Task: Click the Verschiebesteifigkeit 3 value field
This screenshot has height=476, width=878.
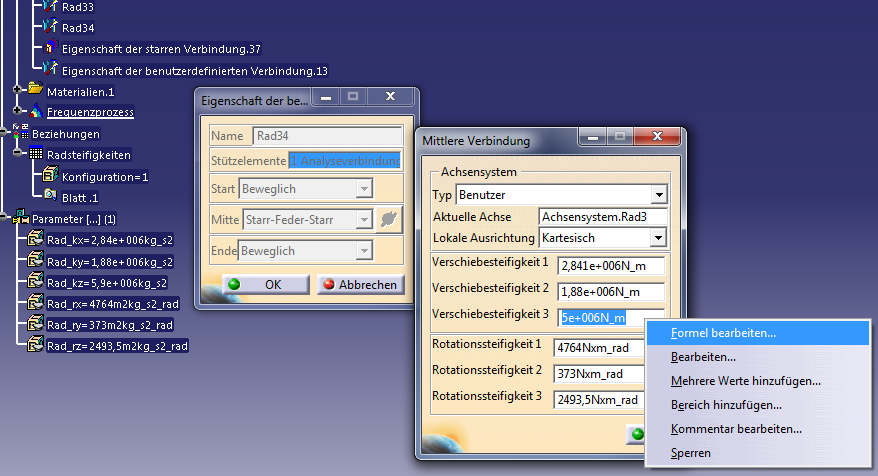Action: 611,318
